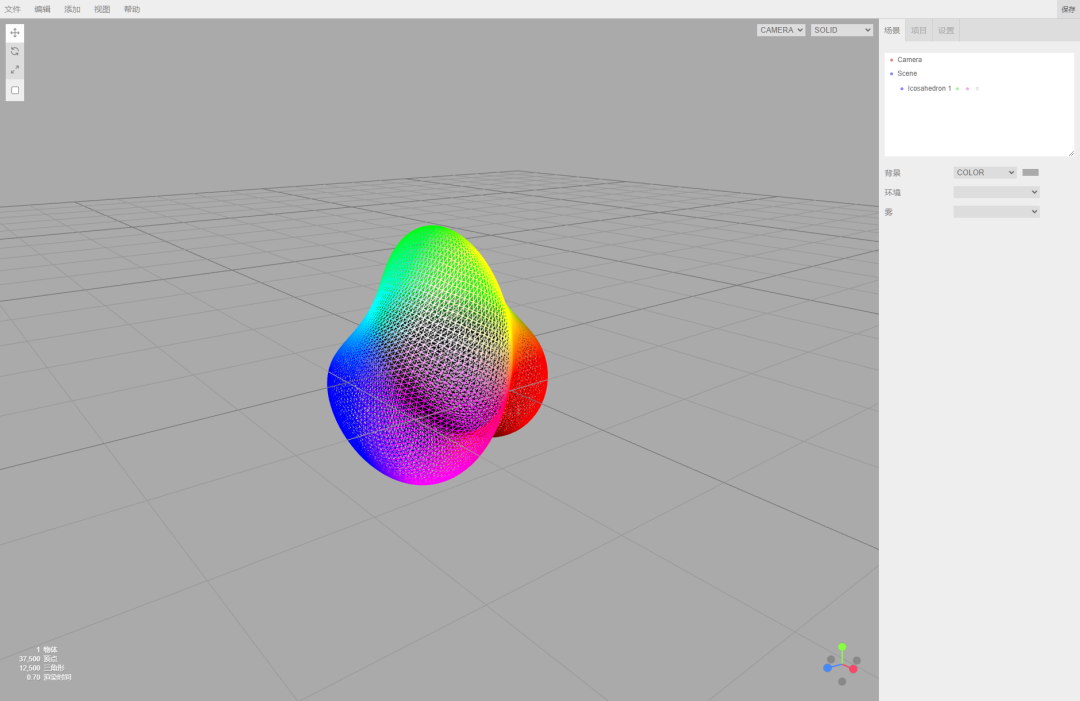Click the 37,500 vertices stat

pyautogui.click(x=30, y=659)
